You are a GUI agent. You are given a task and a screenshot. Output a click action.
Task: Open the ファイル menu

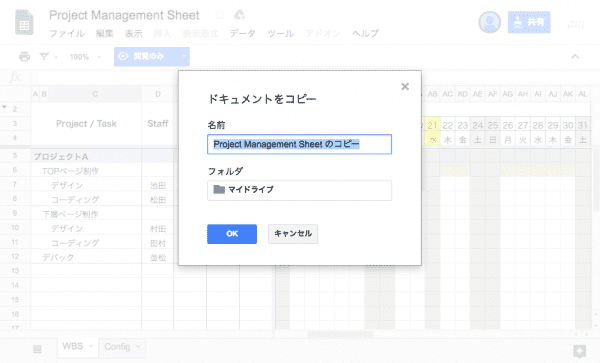(67, 33)
